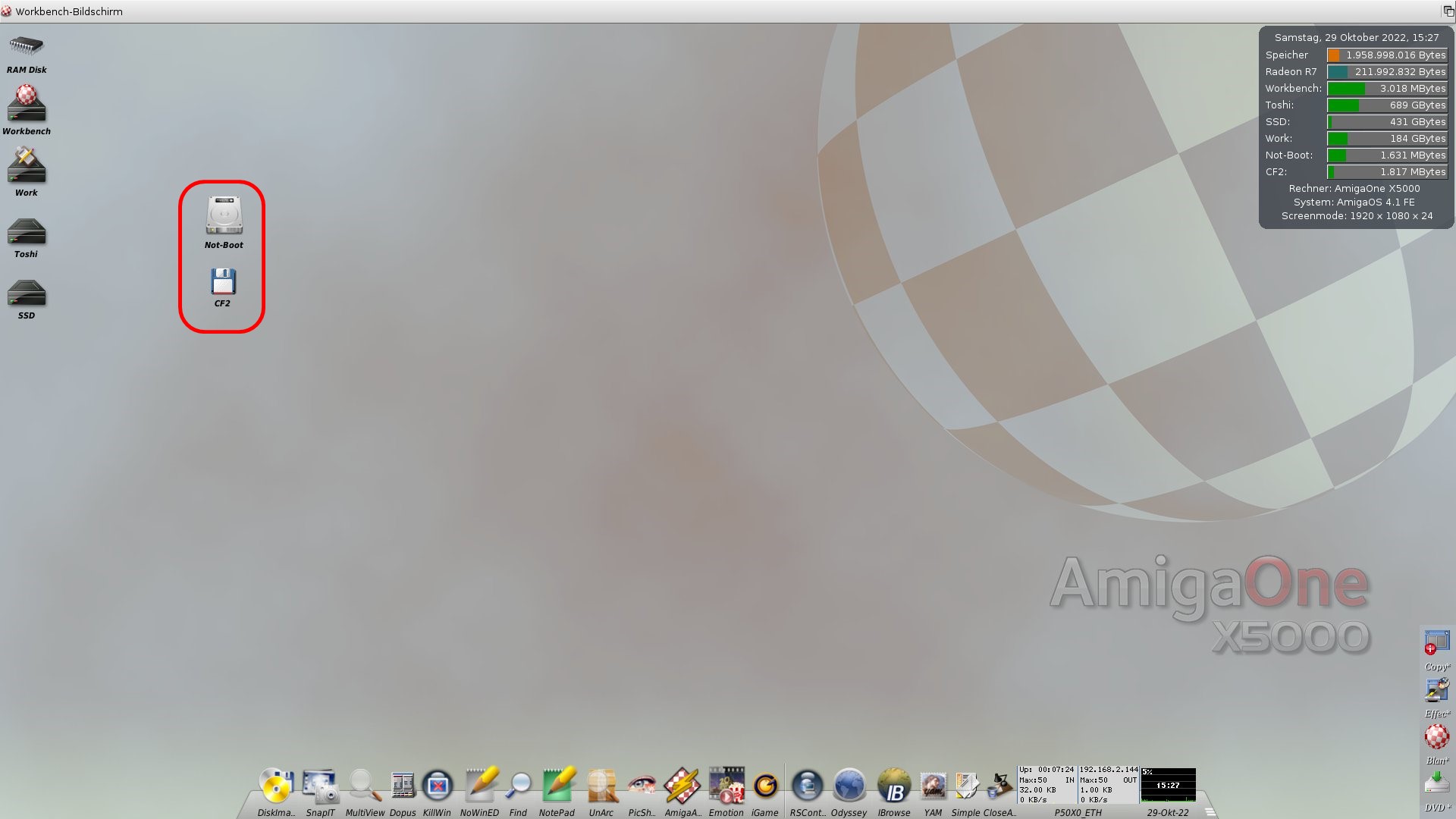Click the 15:27 clock display in dock

tap(1168, 785)
